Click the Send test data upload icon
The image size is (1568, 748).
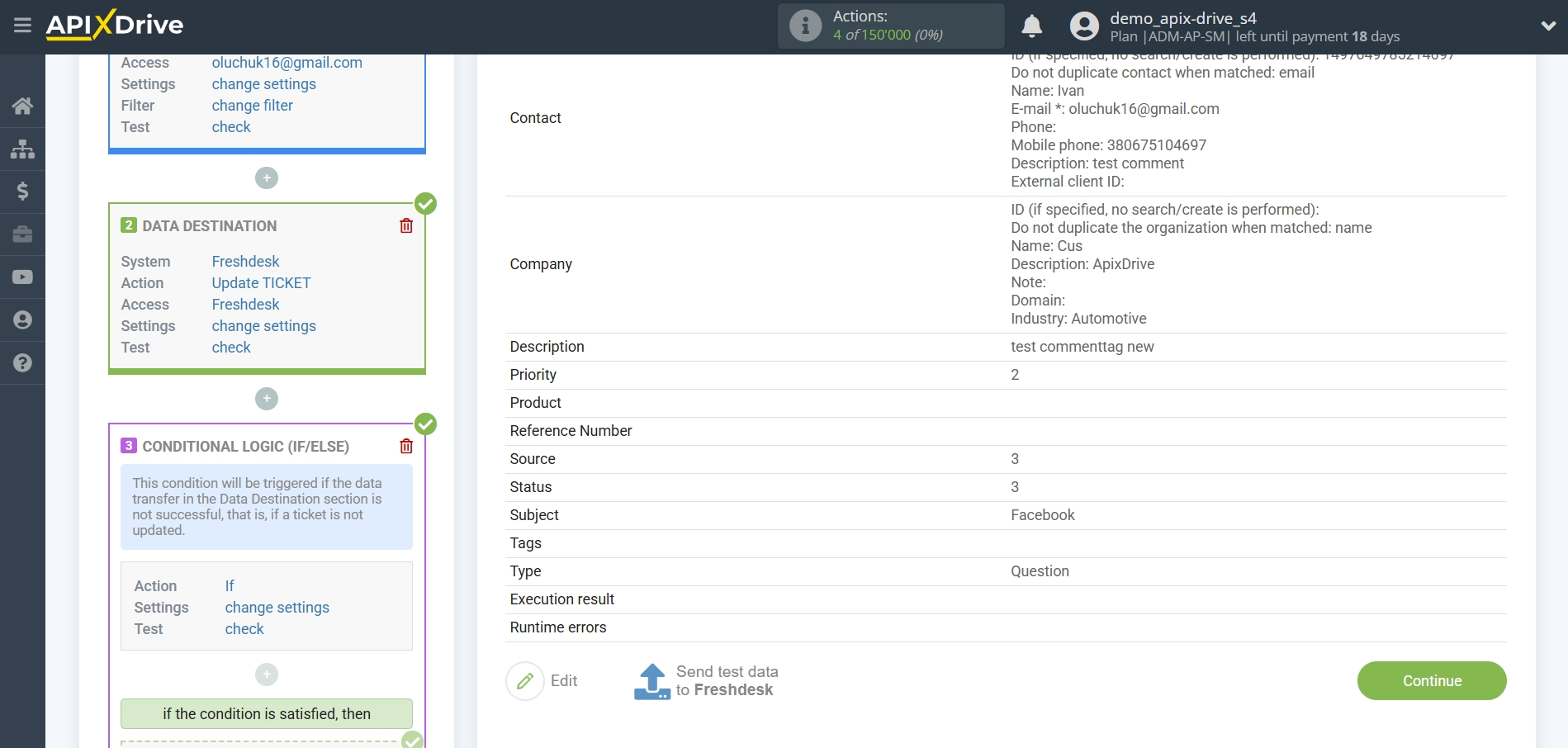tap(652, 681)
